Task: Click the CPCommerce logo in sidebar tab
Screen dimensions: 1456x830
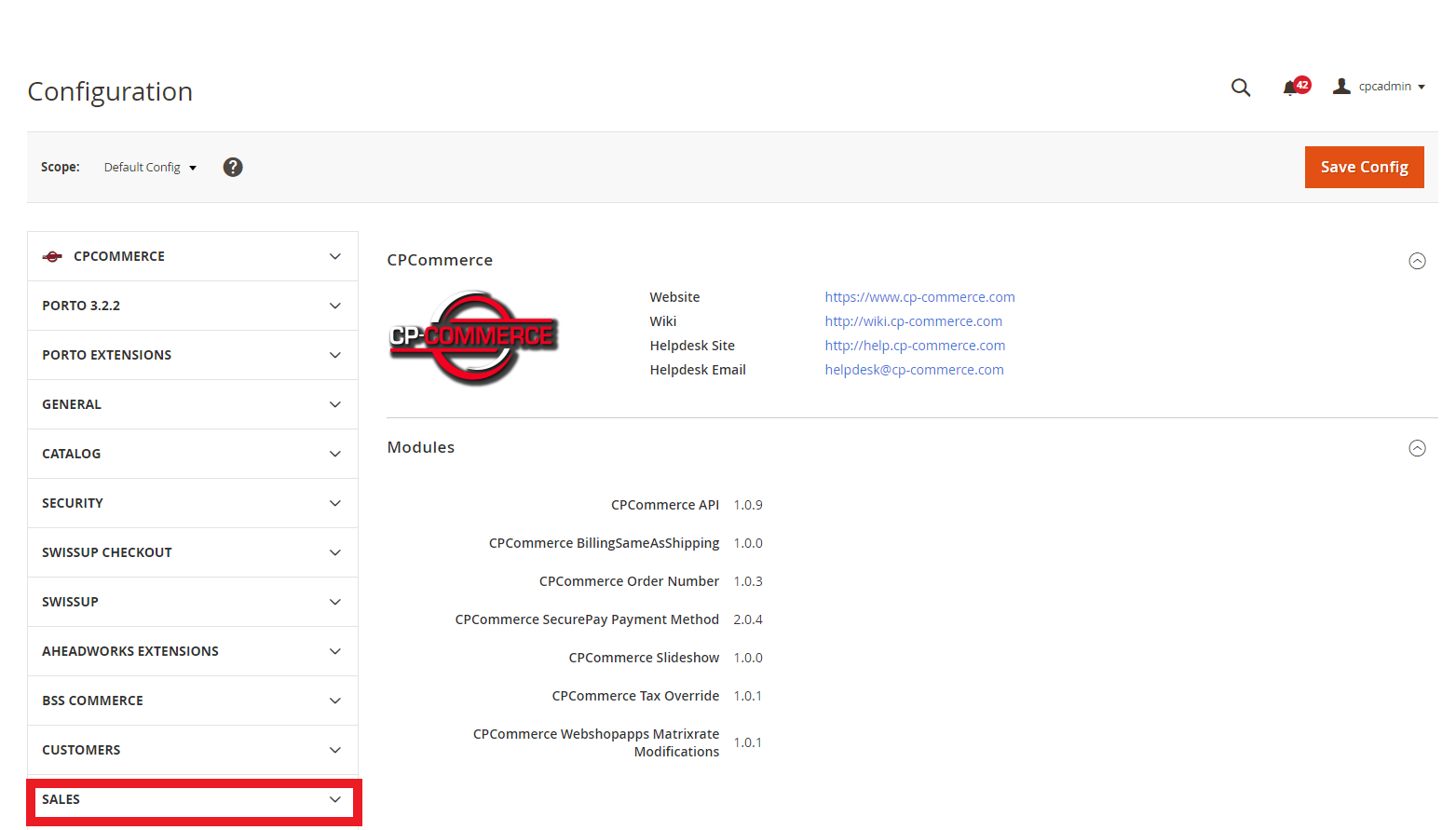Action: click(x=53, y=256)
